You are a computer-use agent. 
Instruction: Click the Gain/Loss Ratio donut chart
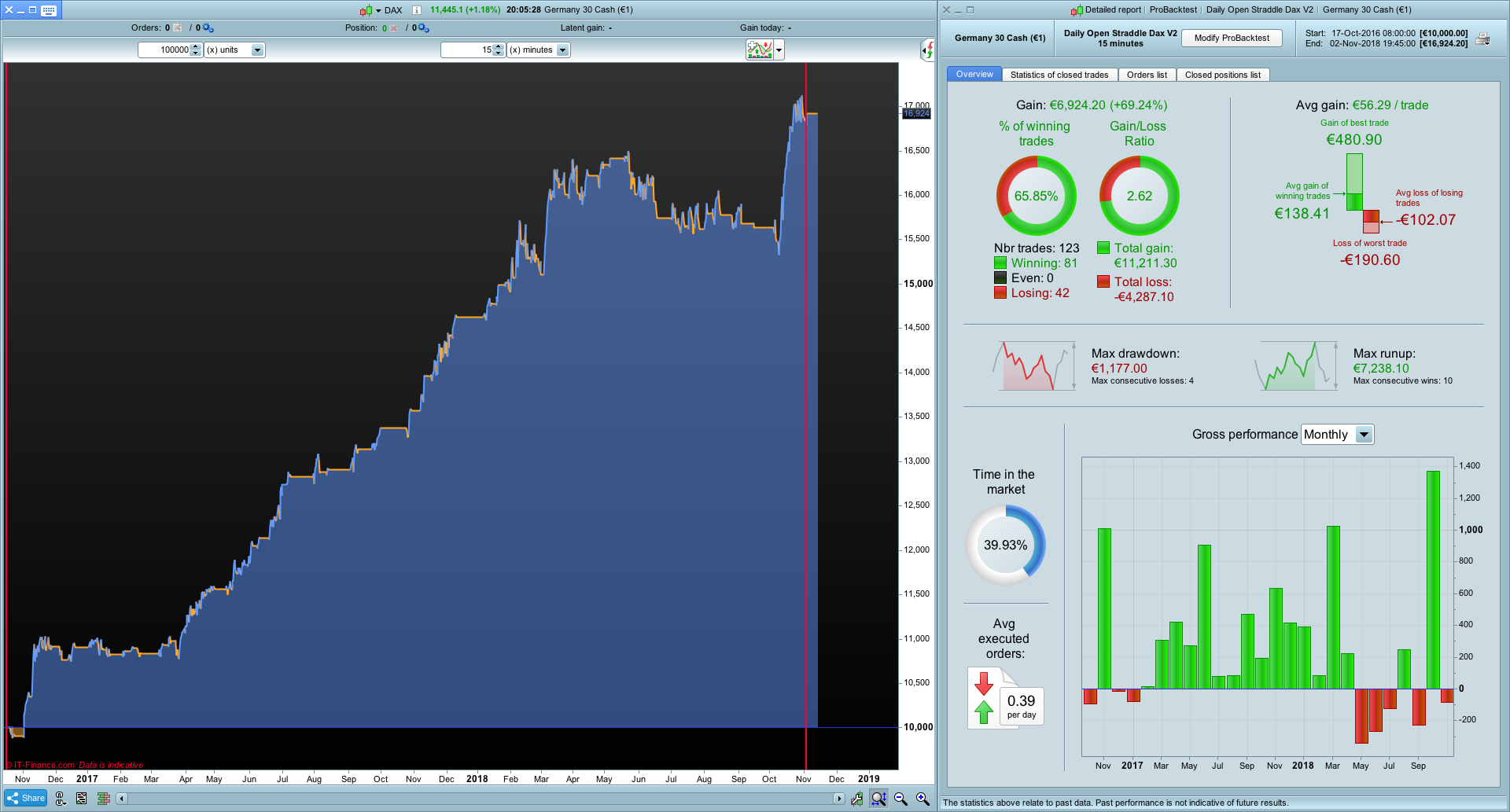pyautogui.click(x=1139, y=196)
